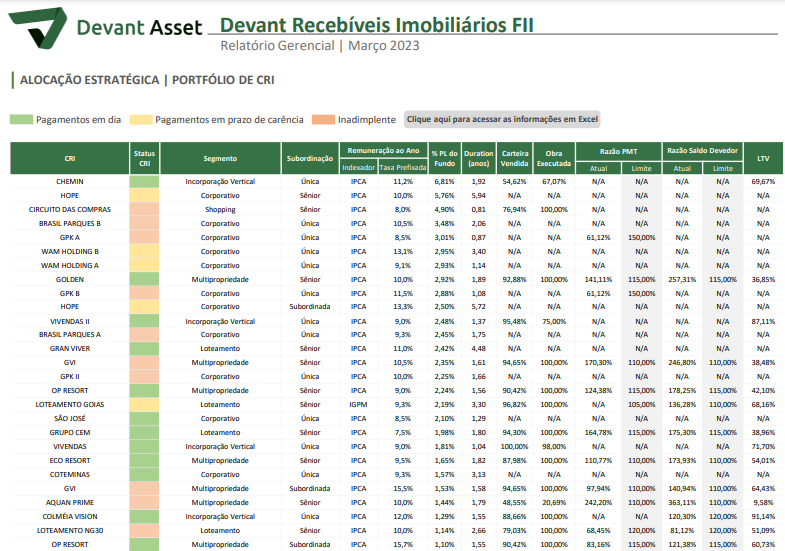Click the green 'Pagamentos em dia' legend swatch
This screenshot has height=551, width=785.
point(21,119)
